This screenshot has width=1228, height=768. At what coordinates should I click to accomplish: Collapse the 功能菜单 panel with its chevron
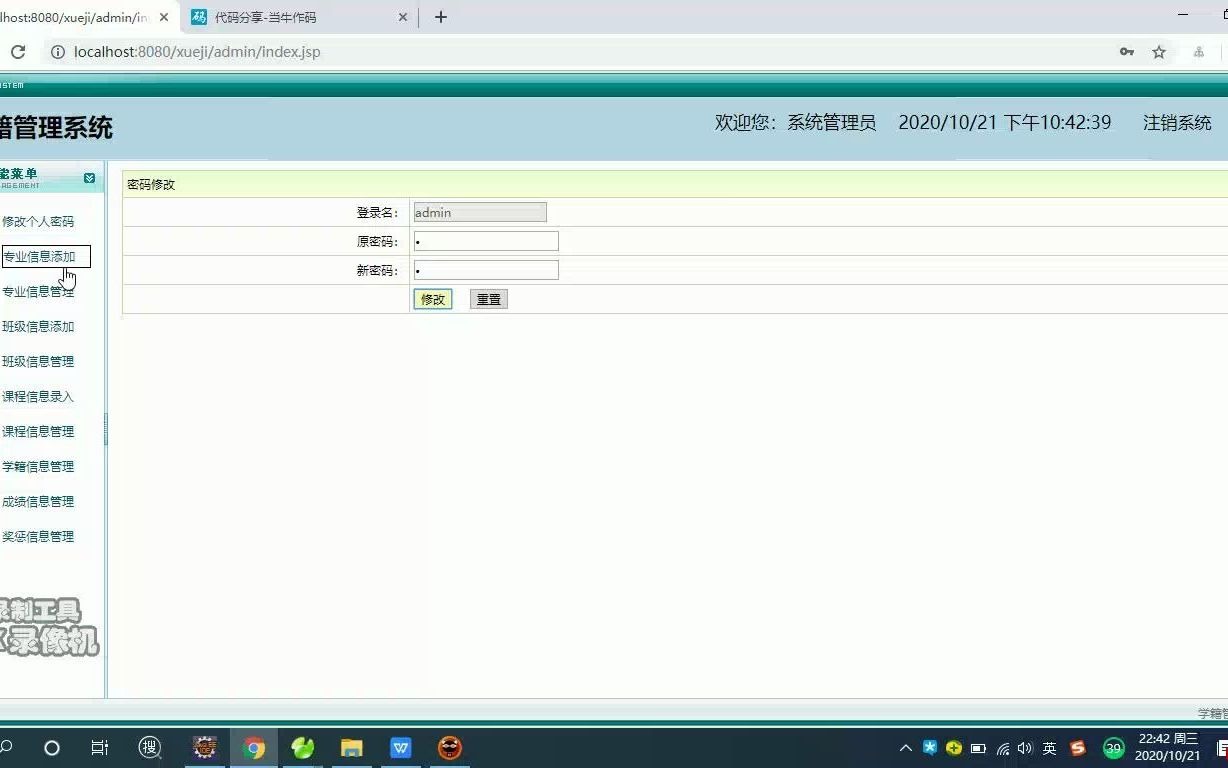(x=89, y=176)
